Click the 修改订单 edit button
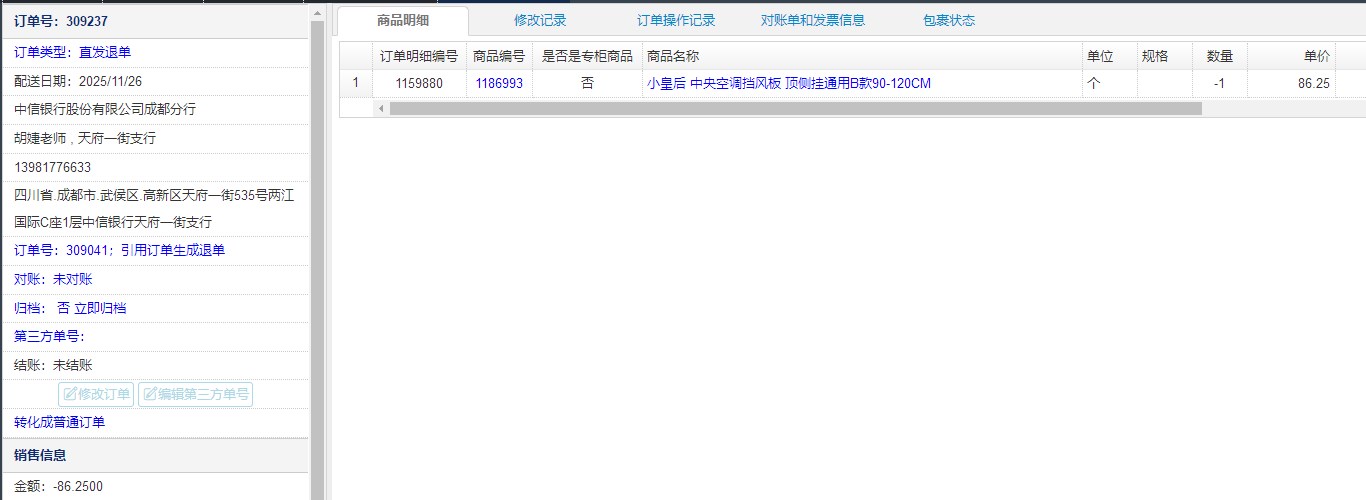 [x=97, y=394]
